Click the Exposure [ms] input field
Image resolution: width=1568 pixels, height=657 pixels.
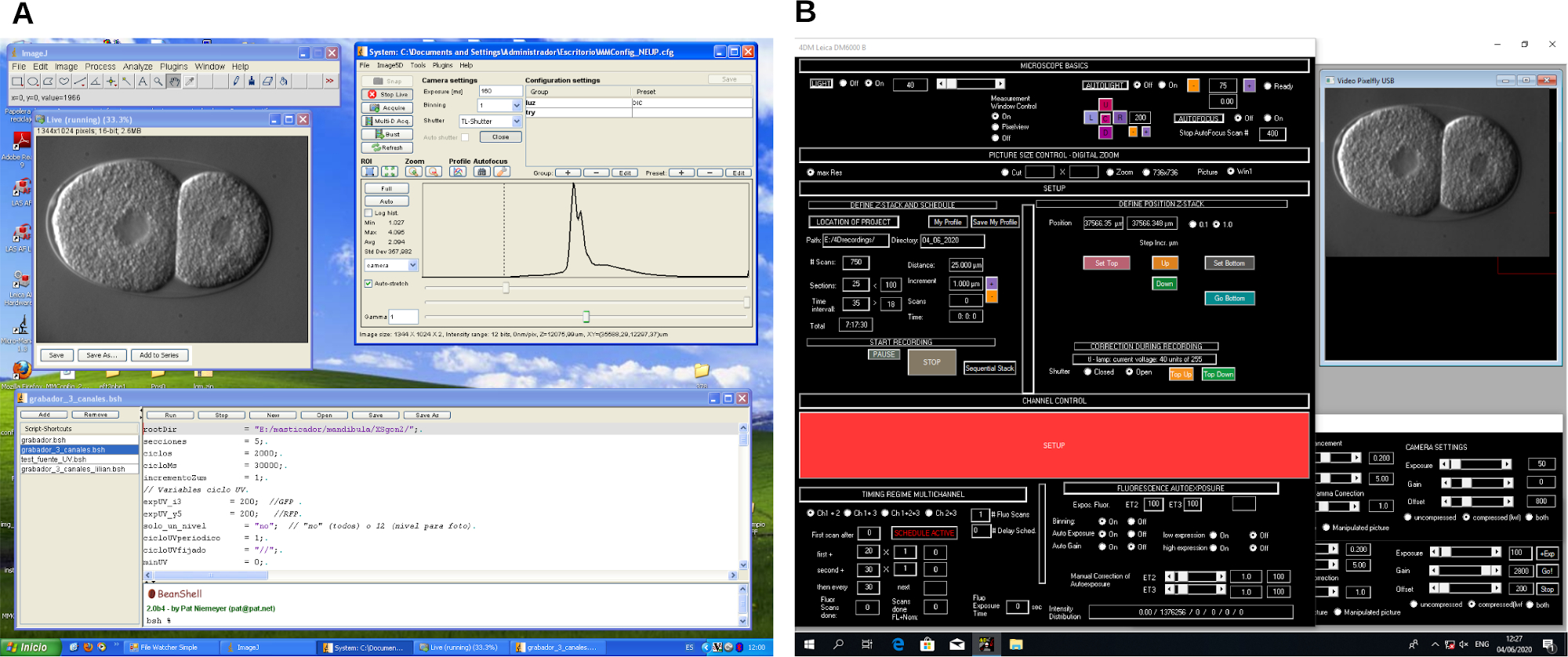500,91
